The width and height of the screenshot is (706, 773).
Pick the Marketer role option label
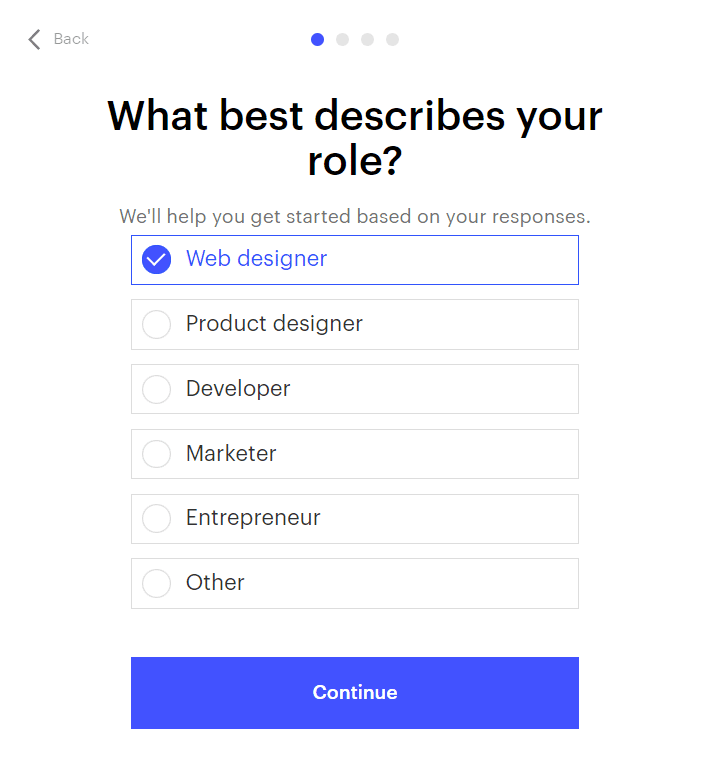231,454
